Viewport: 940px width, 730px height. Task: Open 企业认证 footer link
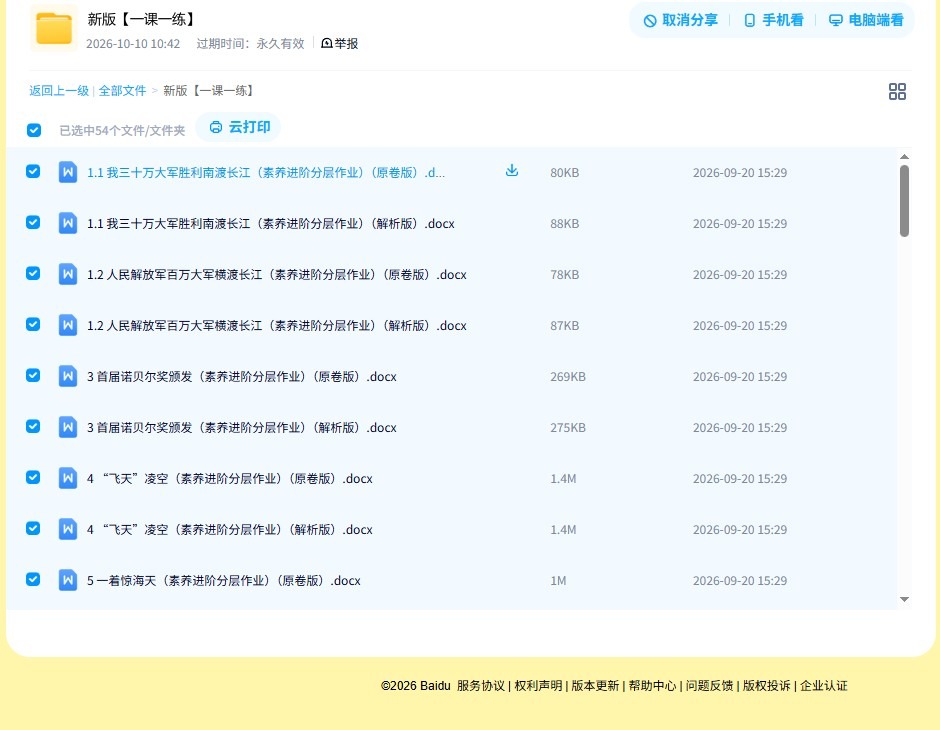point(824,686)
